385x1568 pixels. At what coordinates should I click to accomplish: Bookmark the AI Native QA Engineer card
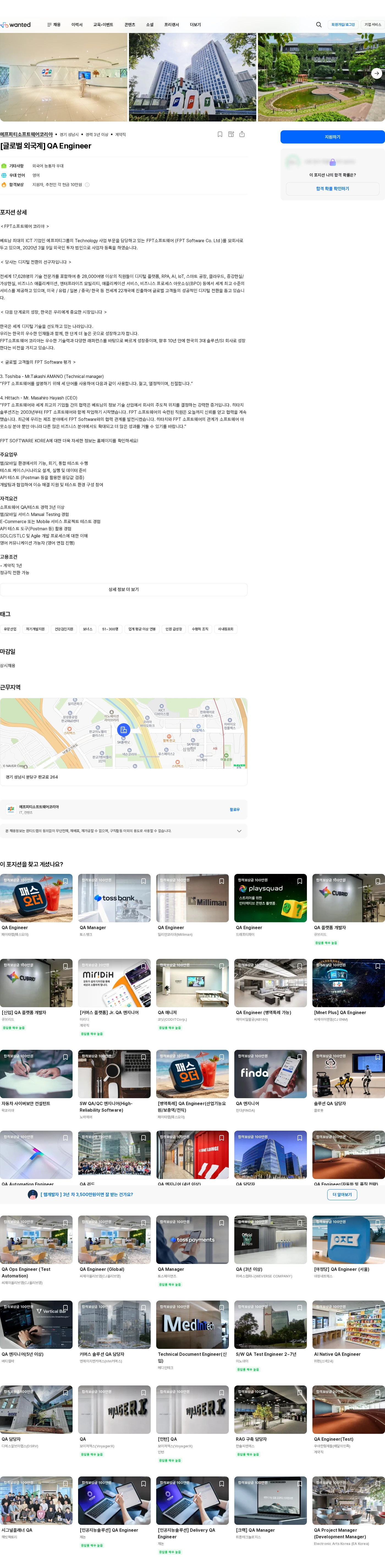click(378, 1307)
